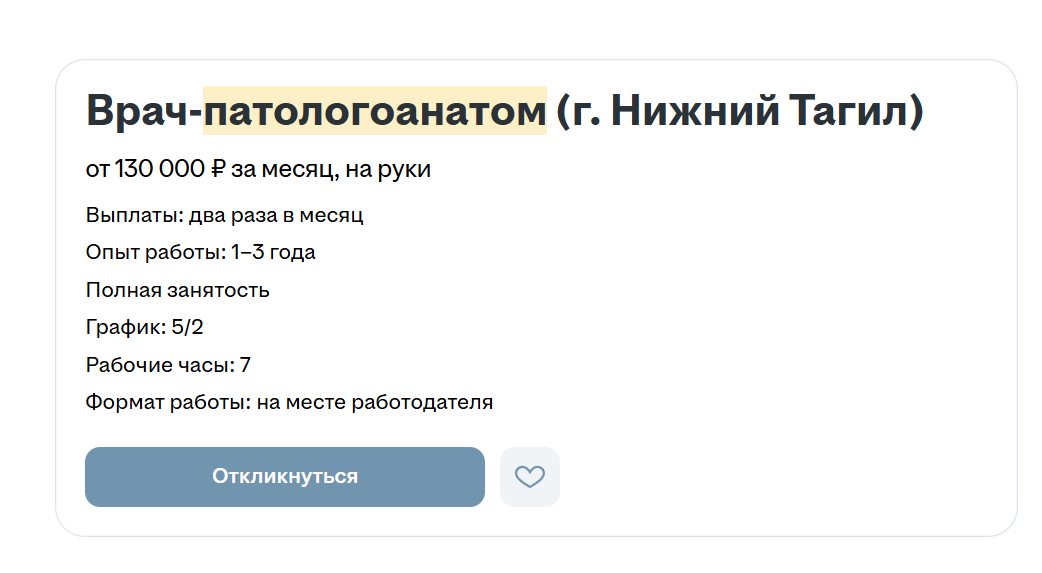Viewport: 1042px width, 573px height.
Task: Click the 'Опыт работы' label
Action: click(156, 253)
